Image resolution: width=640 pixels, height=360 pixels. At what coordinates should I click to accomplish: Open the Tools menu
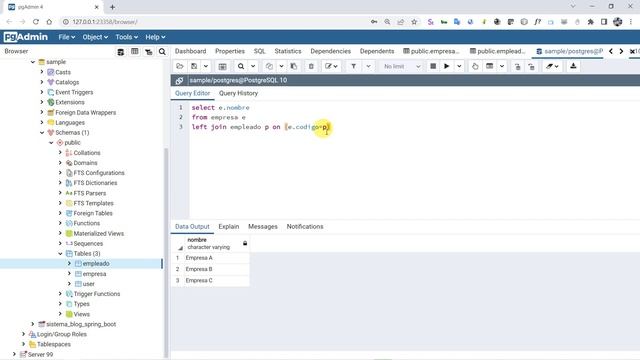tap(127, 37)
